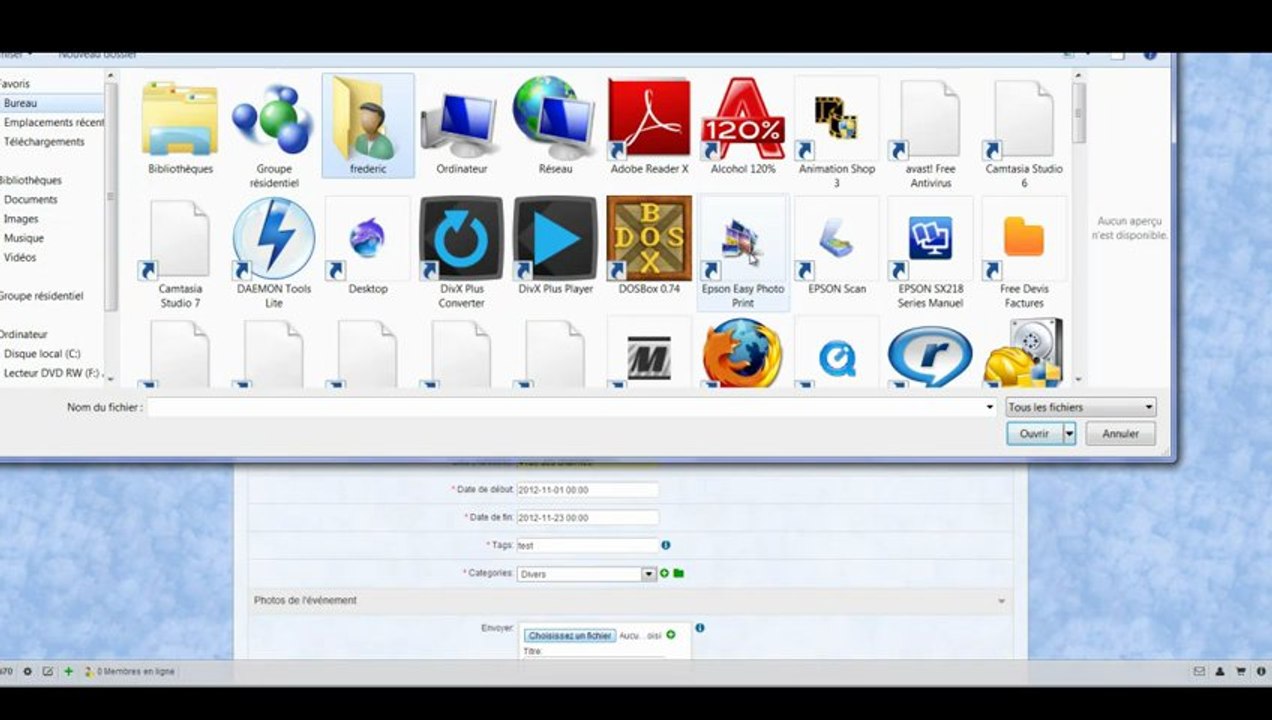Open the arrow next to Ouvrir button

[1069, 433]
